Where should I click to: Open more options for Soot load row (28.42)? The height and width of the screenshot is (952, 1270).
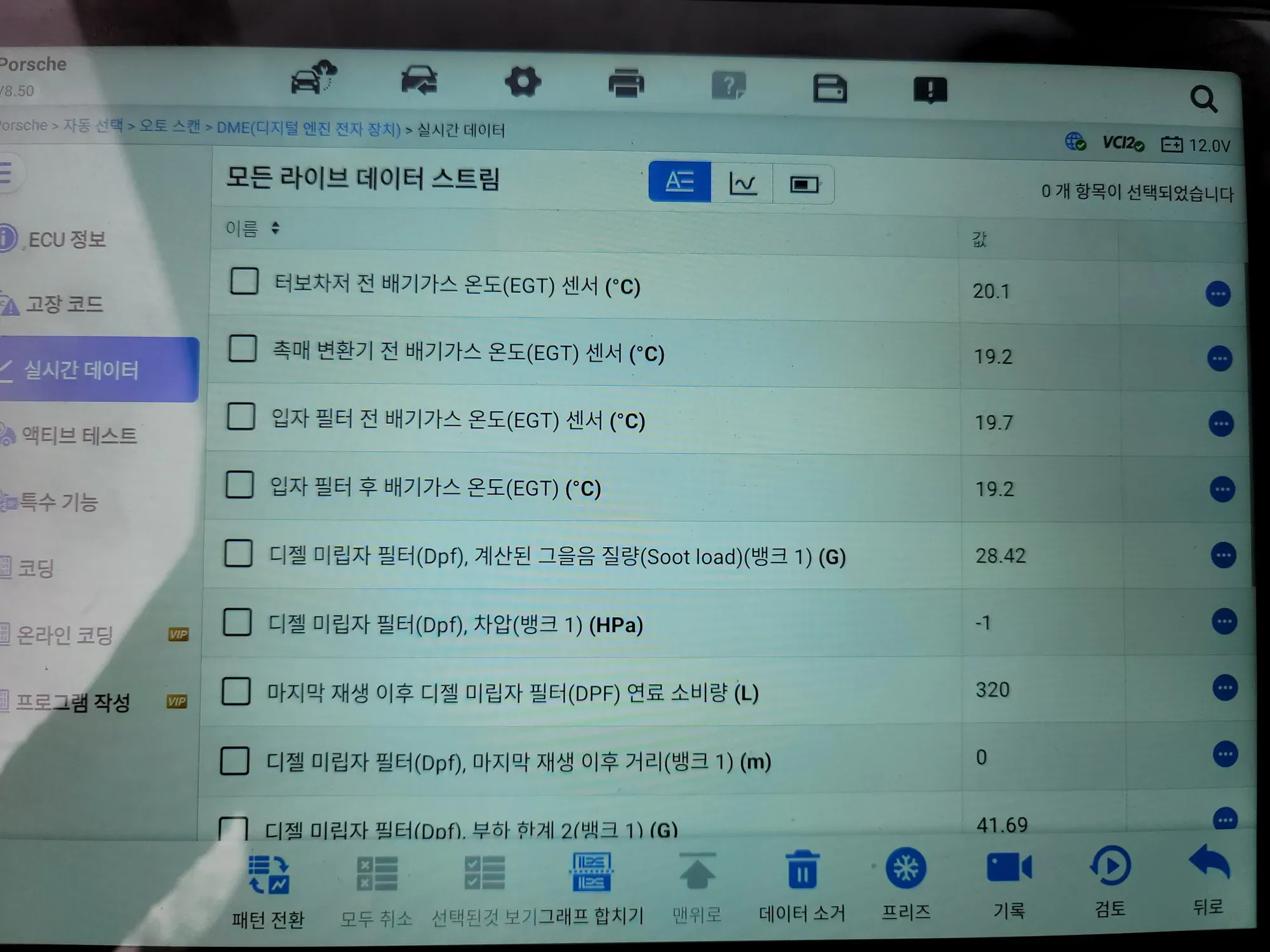1223,555
